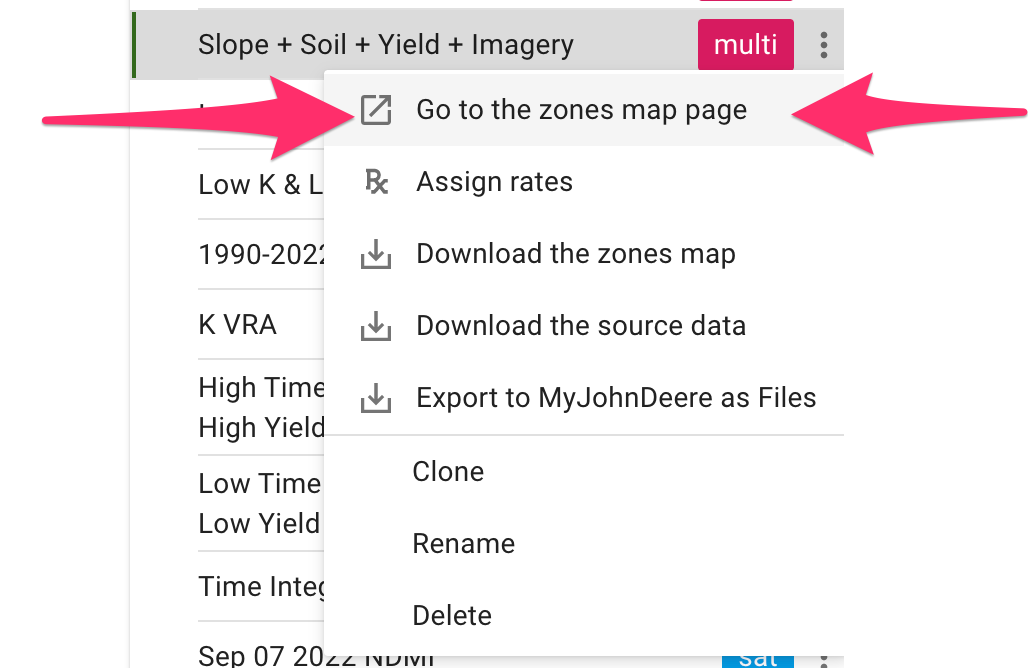
Task: Click the pink multi badge
Action: click(x=745, y=45)
